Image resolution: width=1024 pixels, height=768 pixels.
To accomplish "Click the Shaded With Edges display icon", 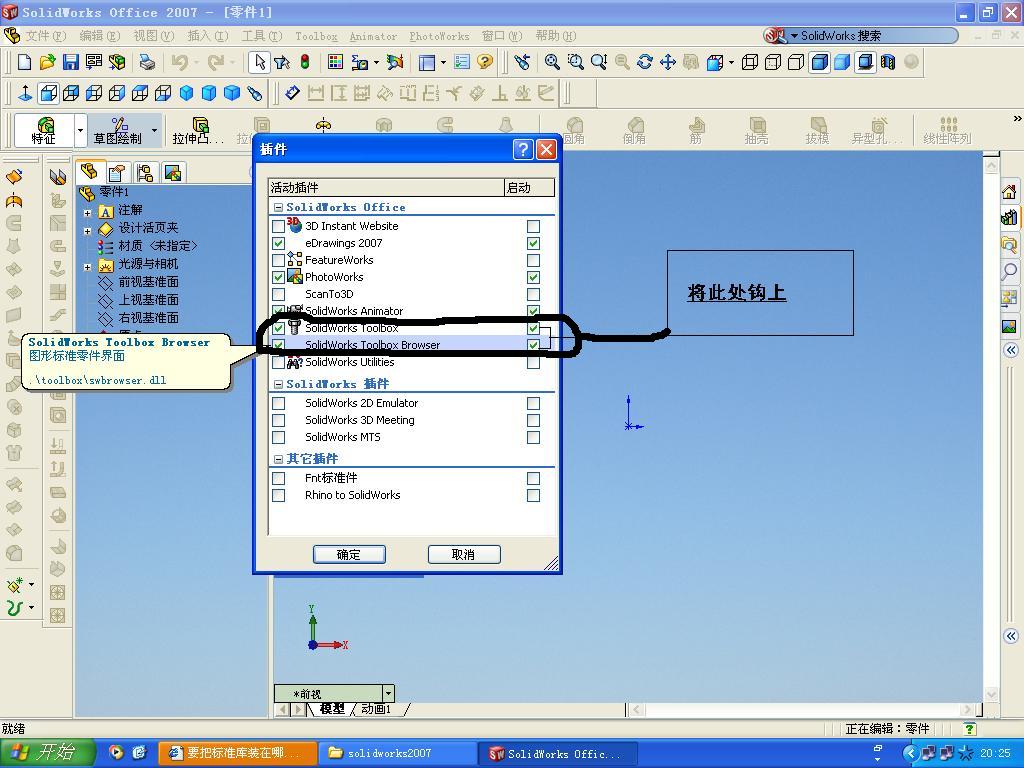I will coord(819,62).
